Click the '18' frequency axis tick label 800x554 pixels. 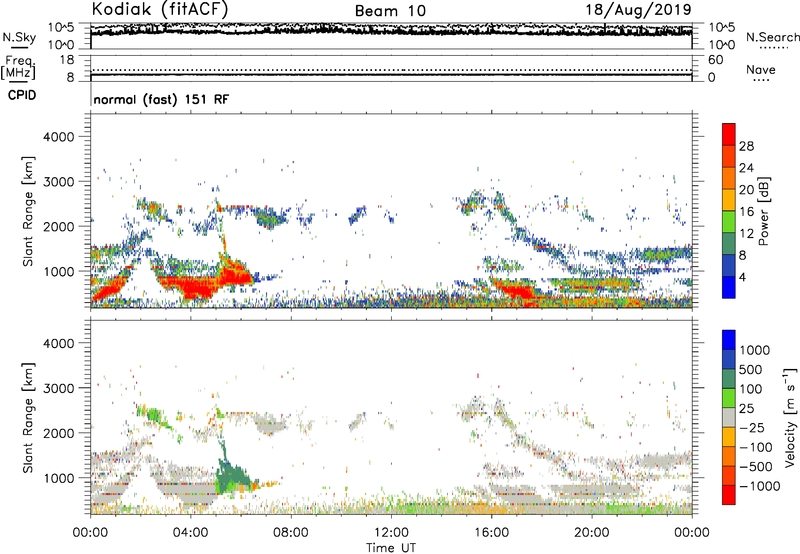point(67,60)
